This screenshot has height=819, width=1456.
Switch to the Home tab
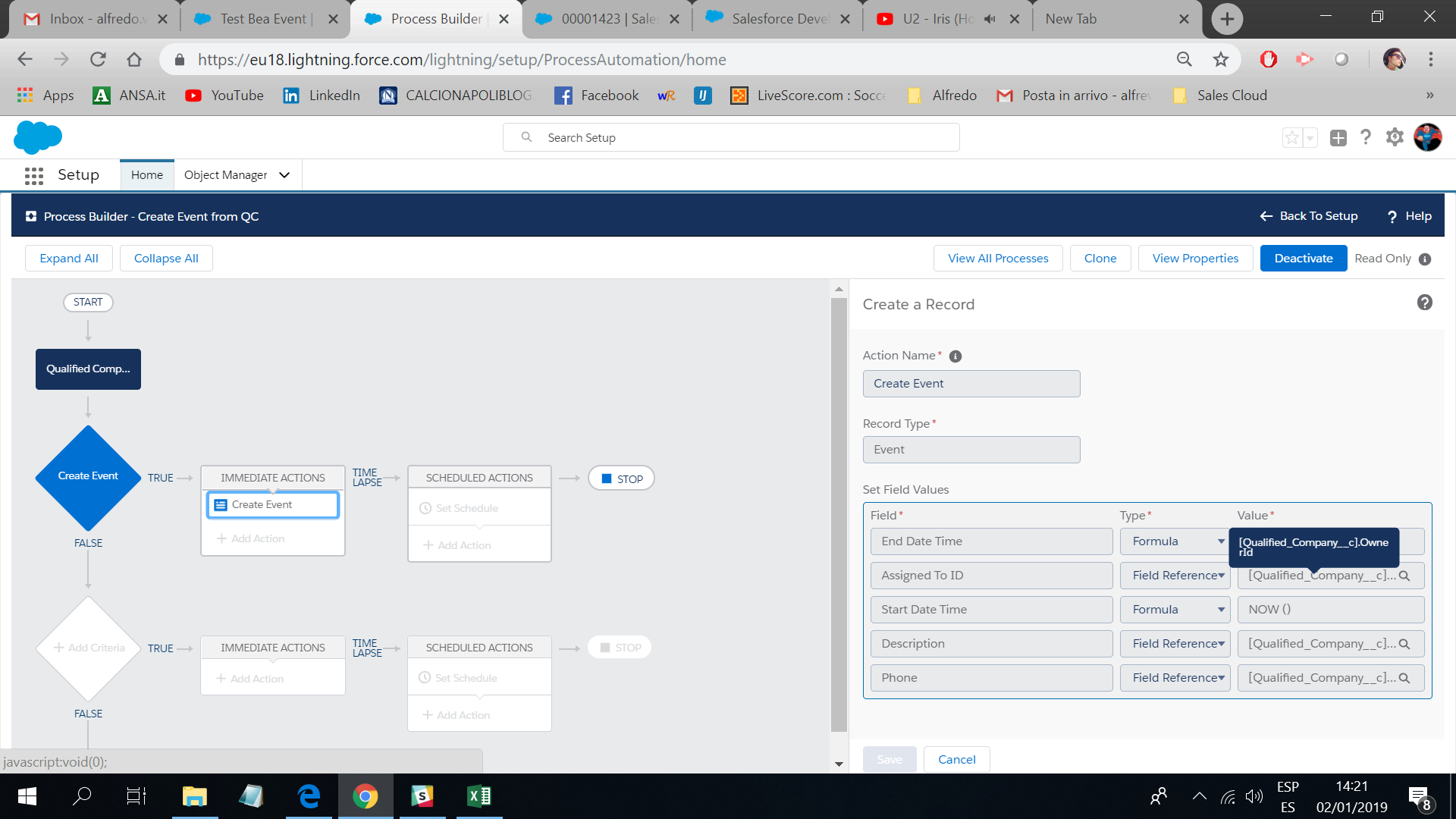pyautogui.click(x=146, y=175)
